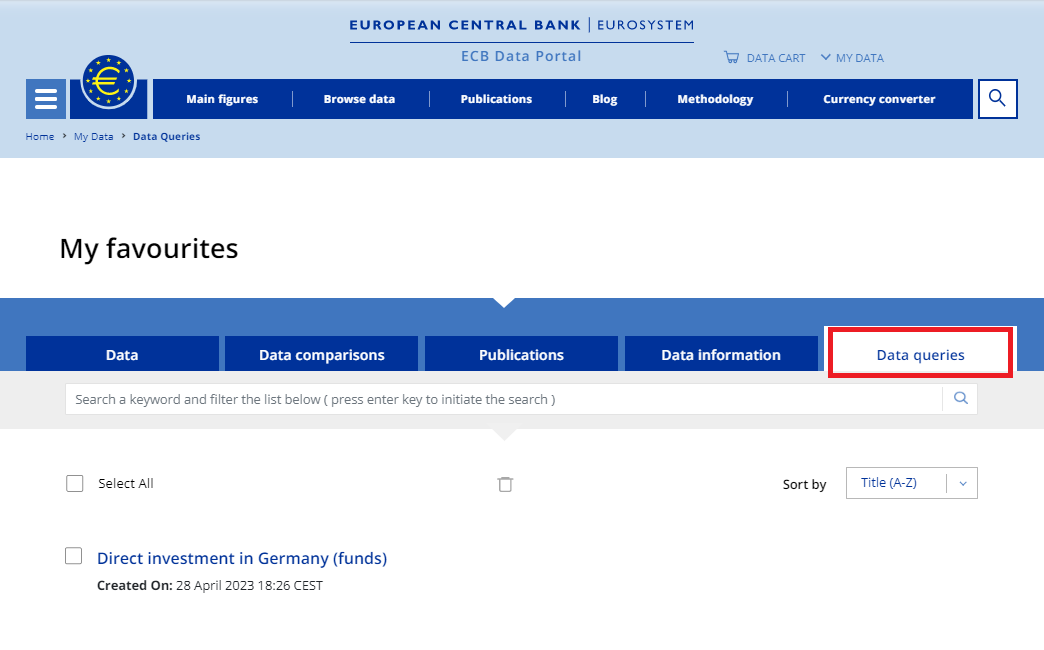Go to Home in the breadcrumb

pos(40,137)
